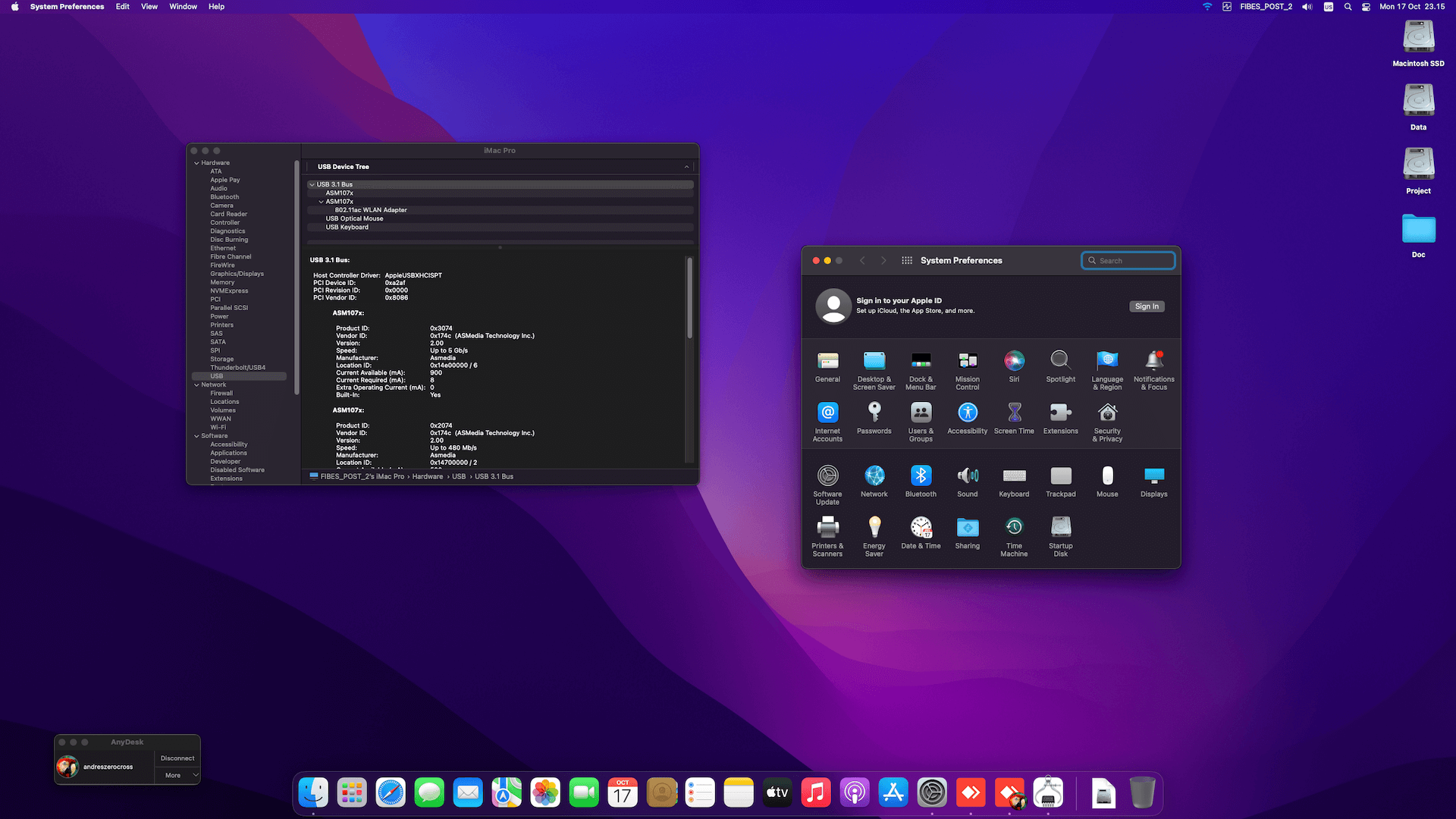The image size is (1456, 819).
Task: Select Bluetooth in System Information sidebar
Action: (x=224, y=197)
